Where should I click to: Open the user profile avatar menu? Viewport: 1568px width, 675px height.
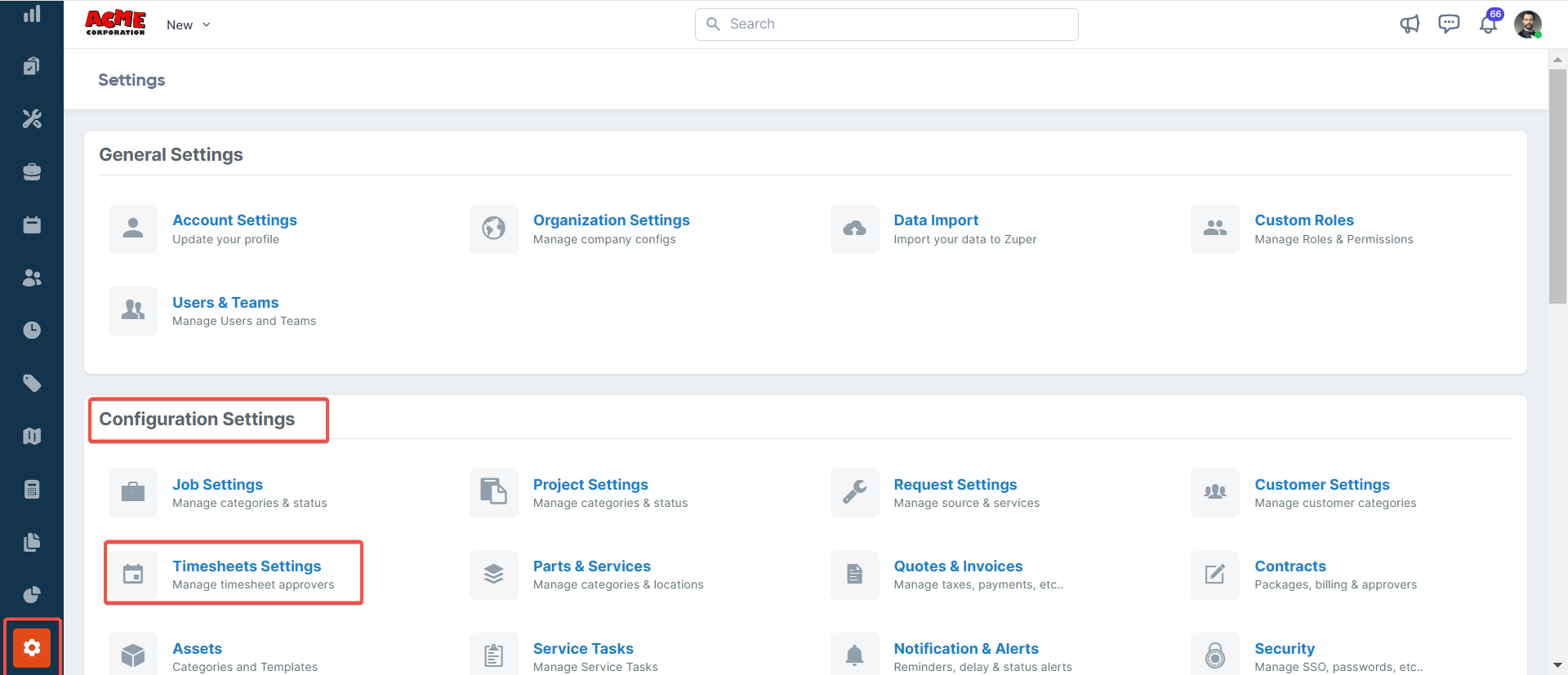point(1527,24)
